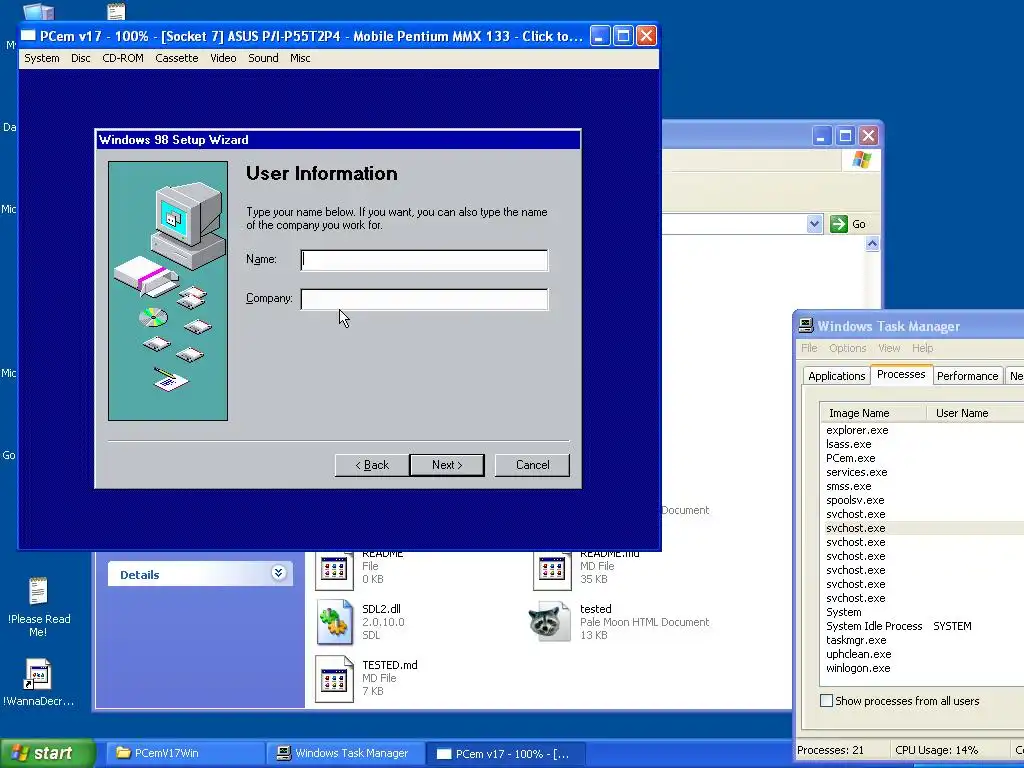Select the README.md file icon (35 KB)
The image size is (1024, 768).
[x=552, y=569]
